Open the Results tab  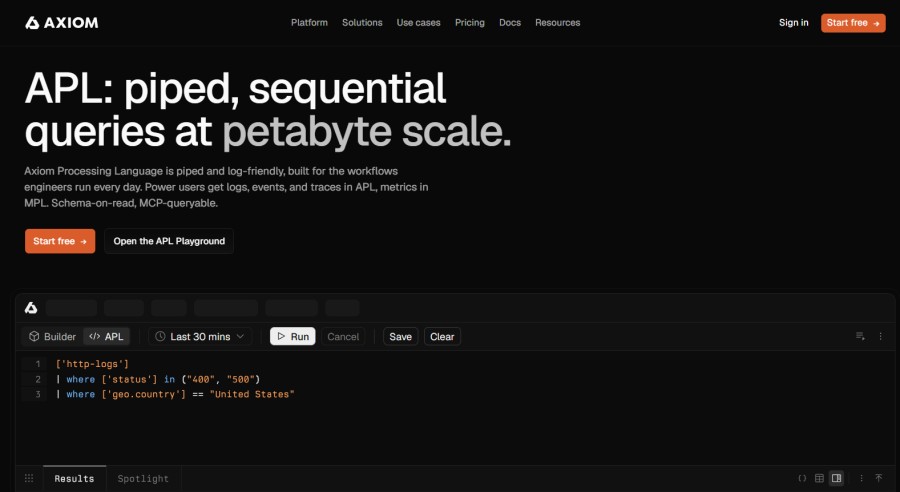coord(74,478)
